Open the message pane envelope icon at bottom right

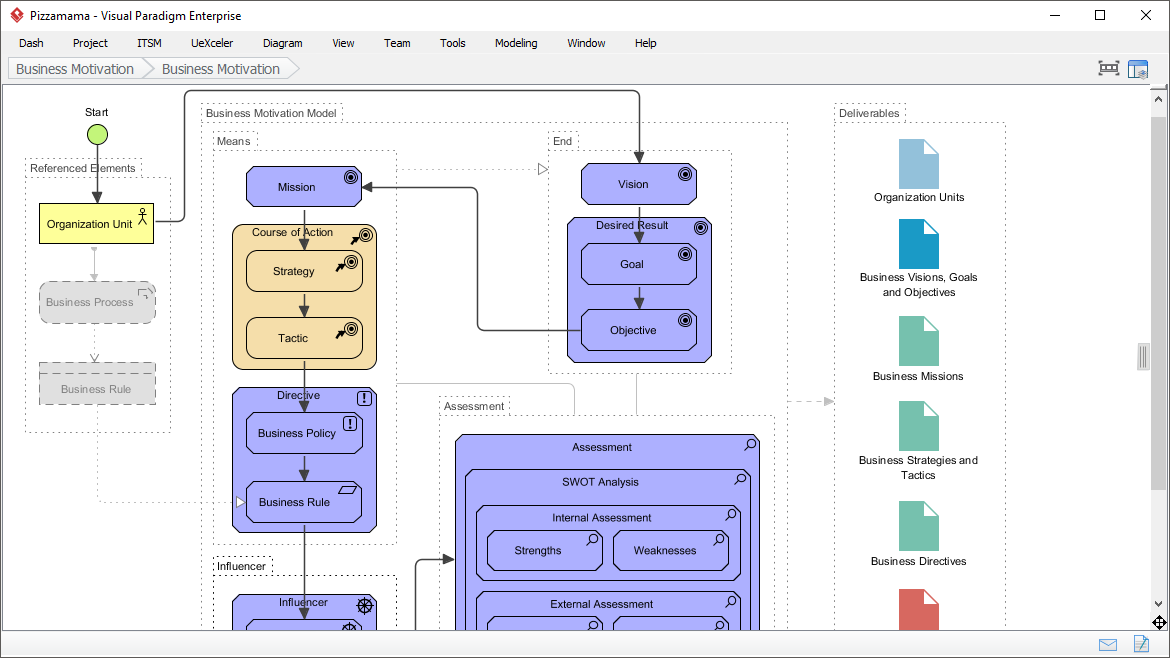click(1107, 644)
